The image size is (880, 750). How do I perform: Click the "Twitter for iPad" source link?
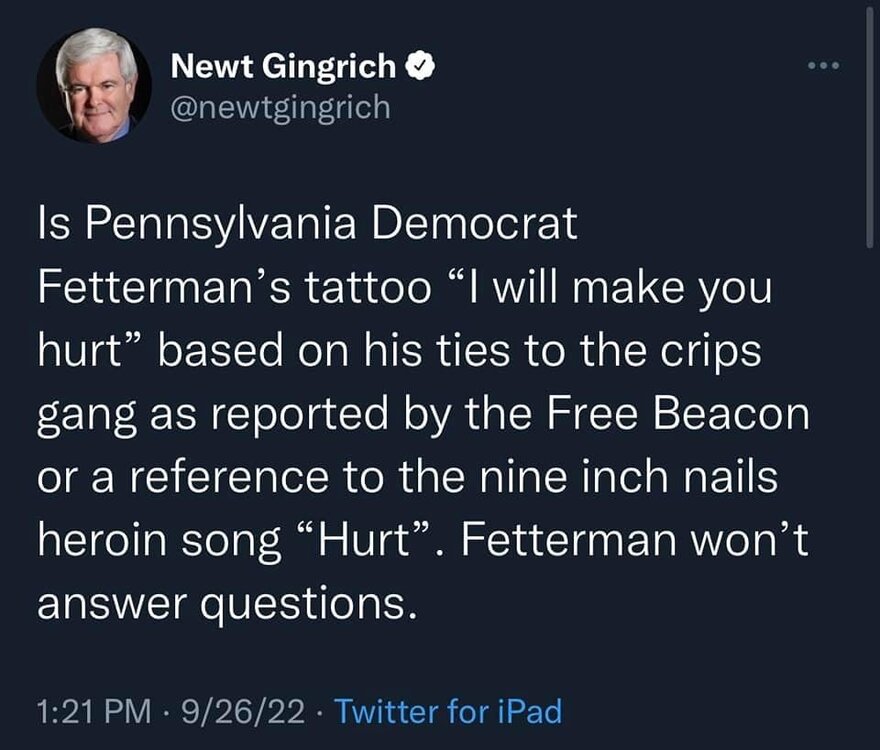(x=447, y=712)
